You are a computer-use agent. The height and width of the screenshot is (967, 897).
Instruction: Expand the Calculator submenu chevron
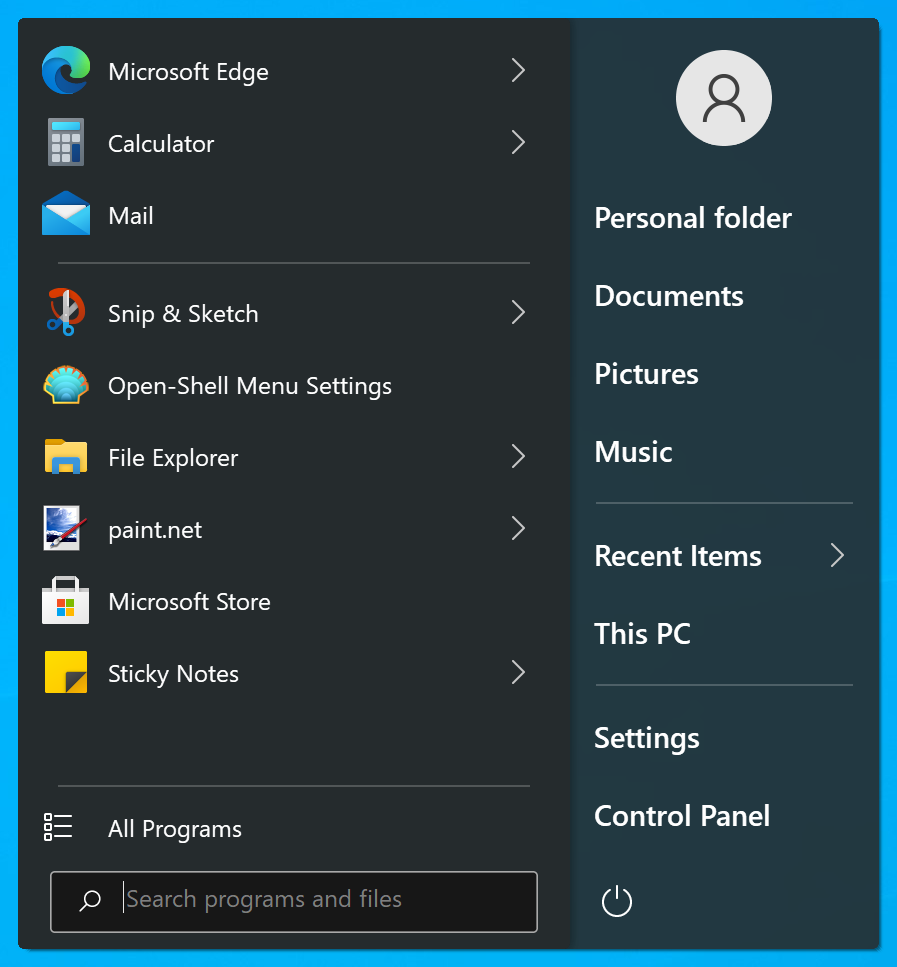(x=518, y=142)
